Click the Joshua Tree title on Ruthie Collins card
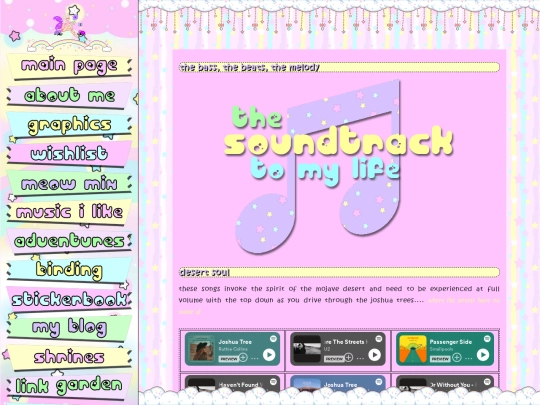Viewport: 540px width, 405px height. tap(235, 342)
